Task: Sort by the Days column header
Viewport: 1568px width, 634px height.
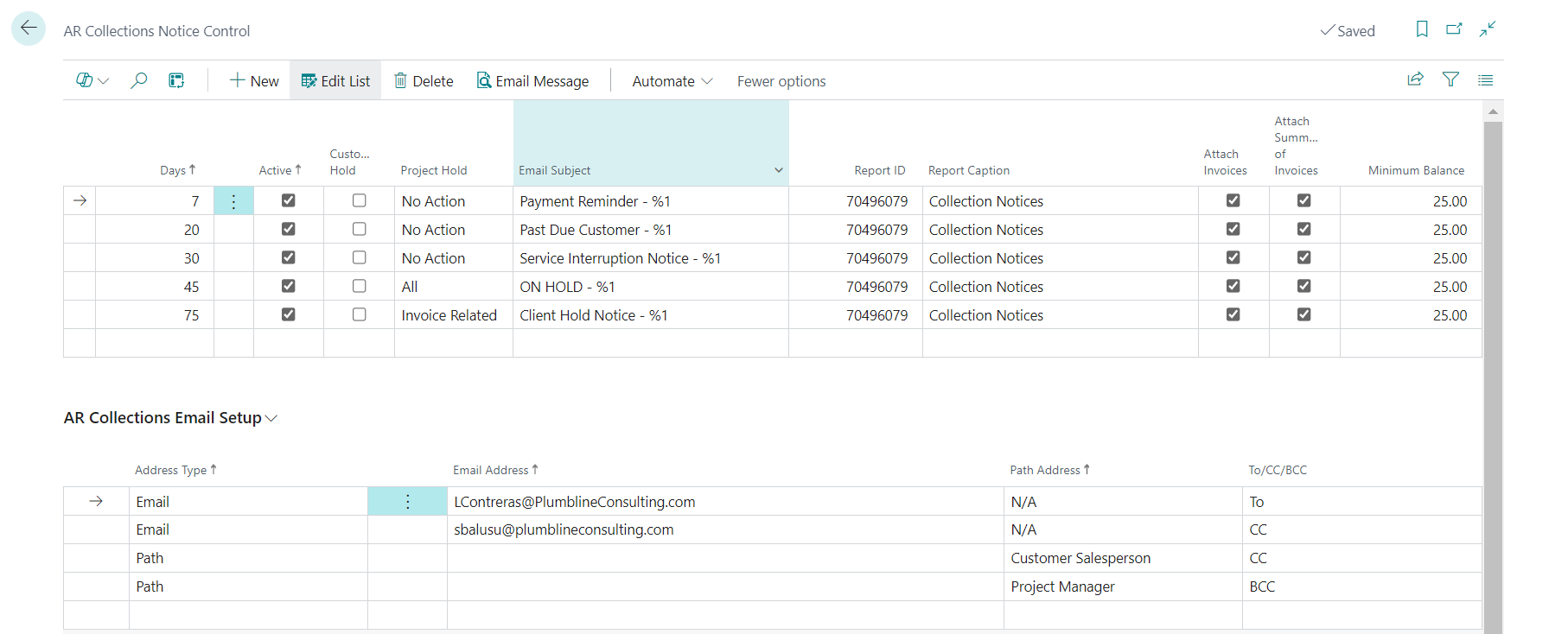Action: tap(178, 170)
